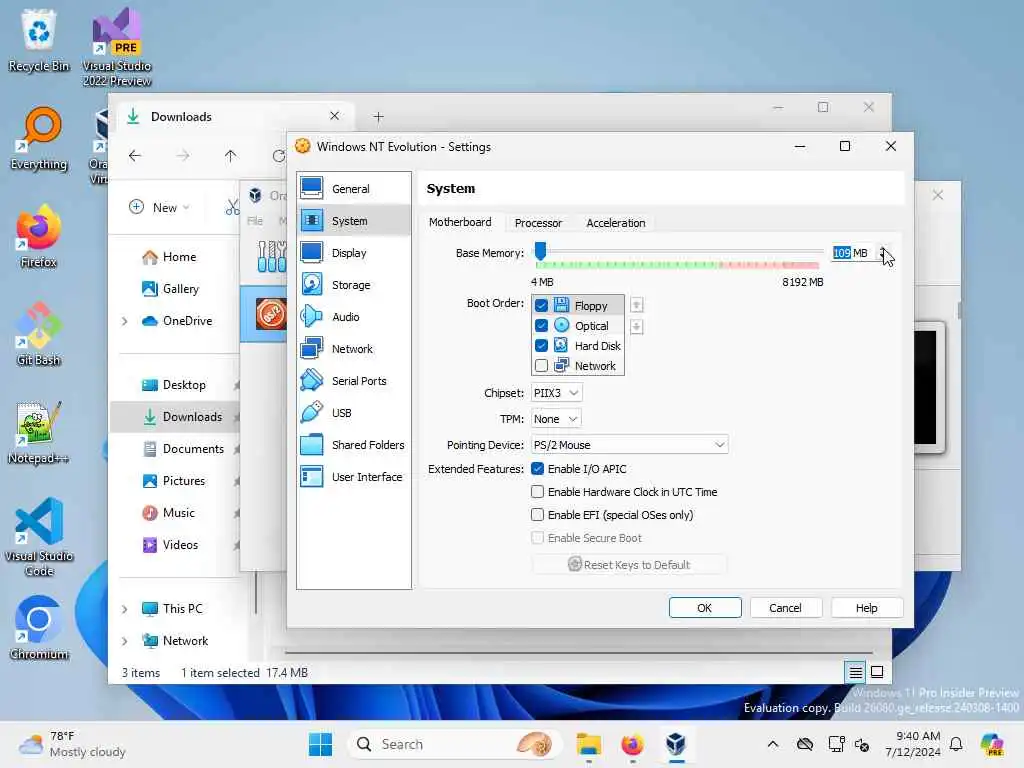Open Display settings category
This screenshot has width=1024, height=768.
[x=354, y=253]
